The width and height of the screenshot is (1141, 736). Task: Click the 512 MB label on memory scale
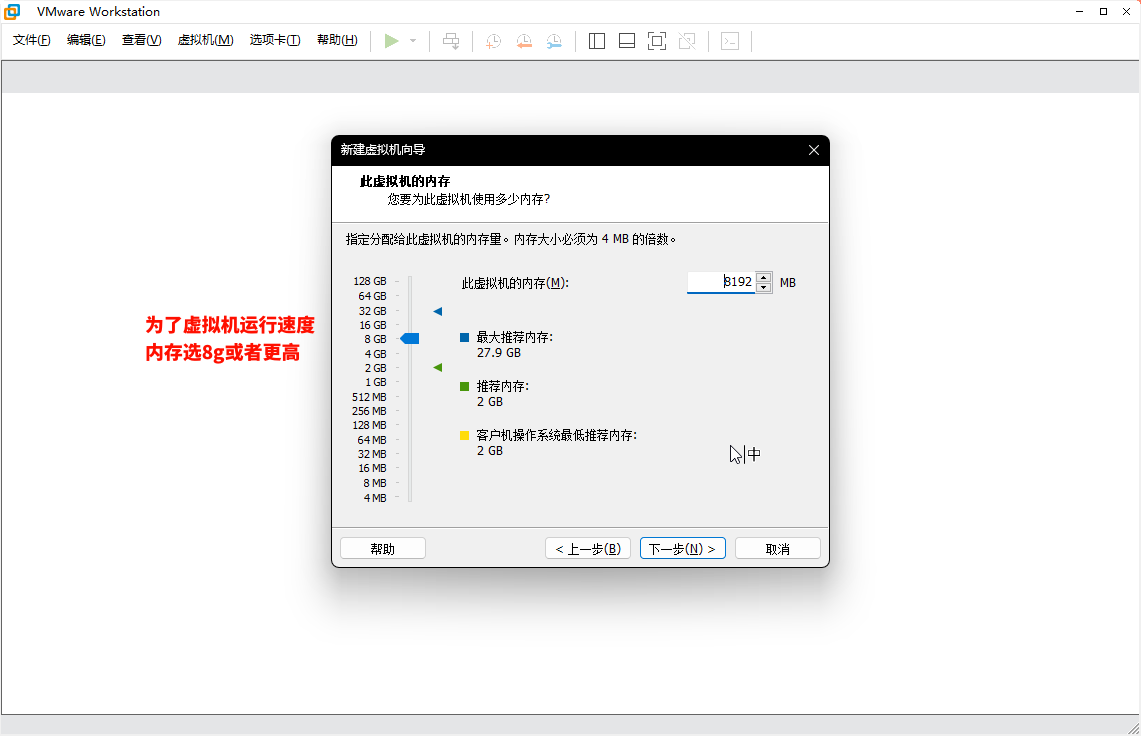pos(369,397)
